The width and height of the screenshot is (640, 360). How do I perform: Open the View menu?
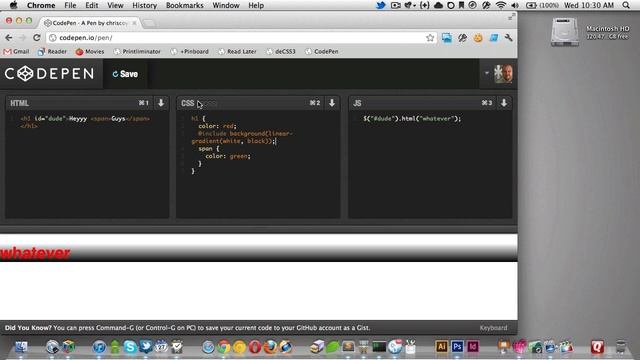(115, 5)
